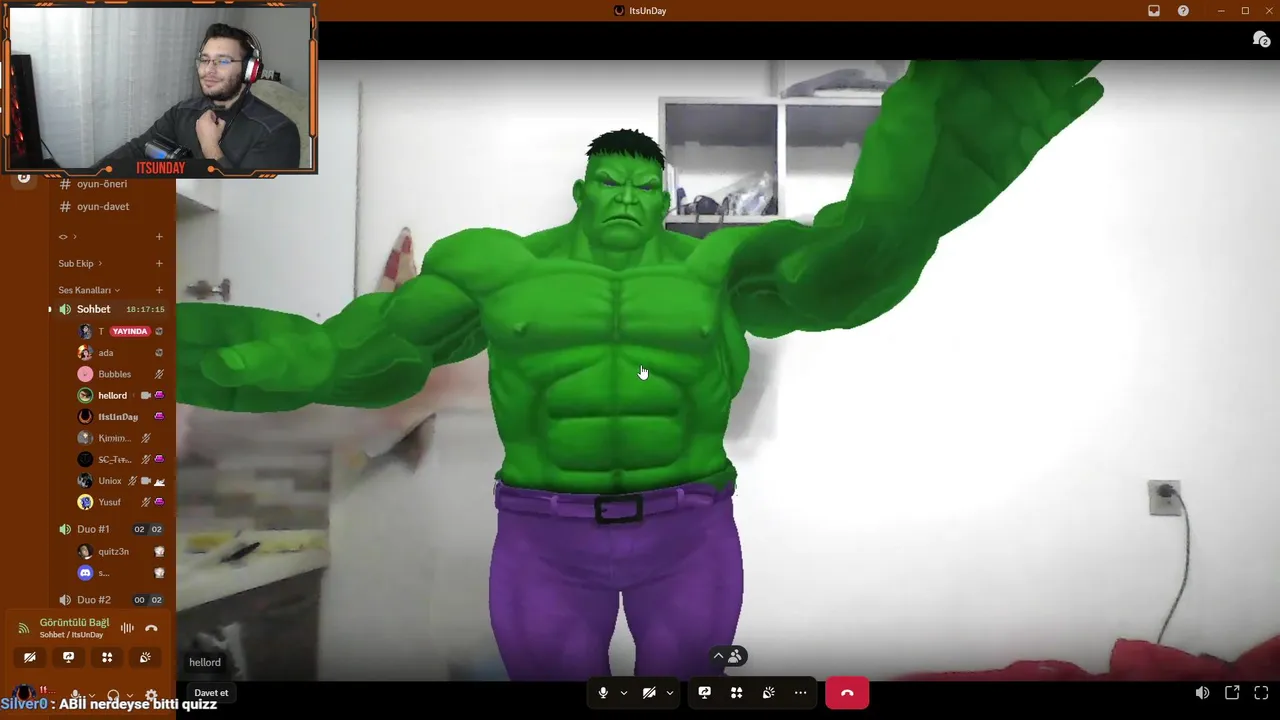Open more options three-dots in call toolbar
The width and height of the screenshot is (1280, 720).
pos(800,693)
